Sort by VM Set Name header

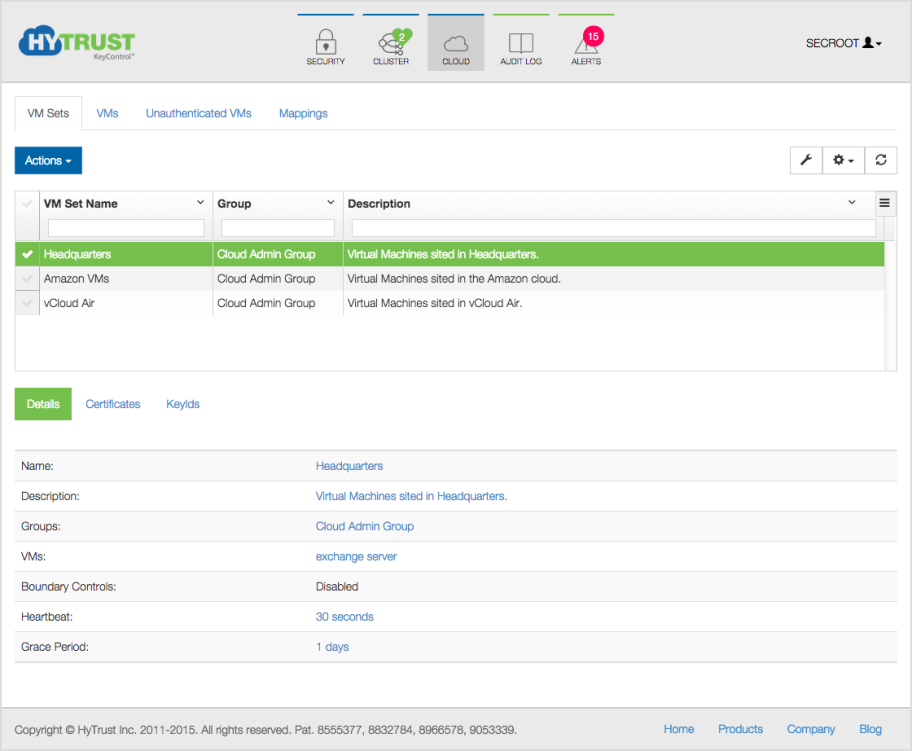(80, 204)
